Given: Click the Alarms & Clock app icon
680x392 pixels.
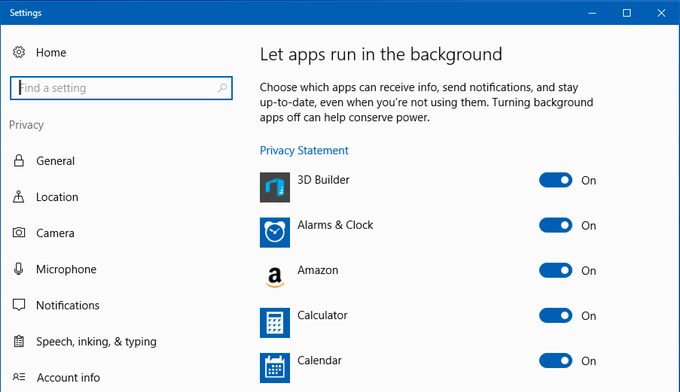Looking at the screenshot, I should 275,232.
